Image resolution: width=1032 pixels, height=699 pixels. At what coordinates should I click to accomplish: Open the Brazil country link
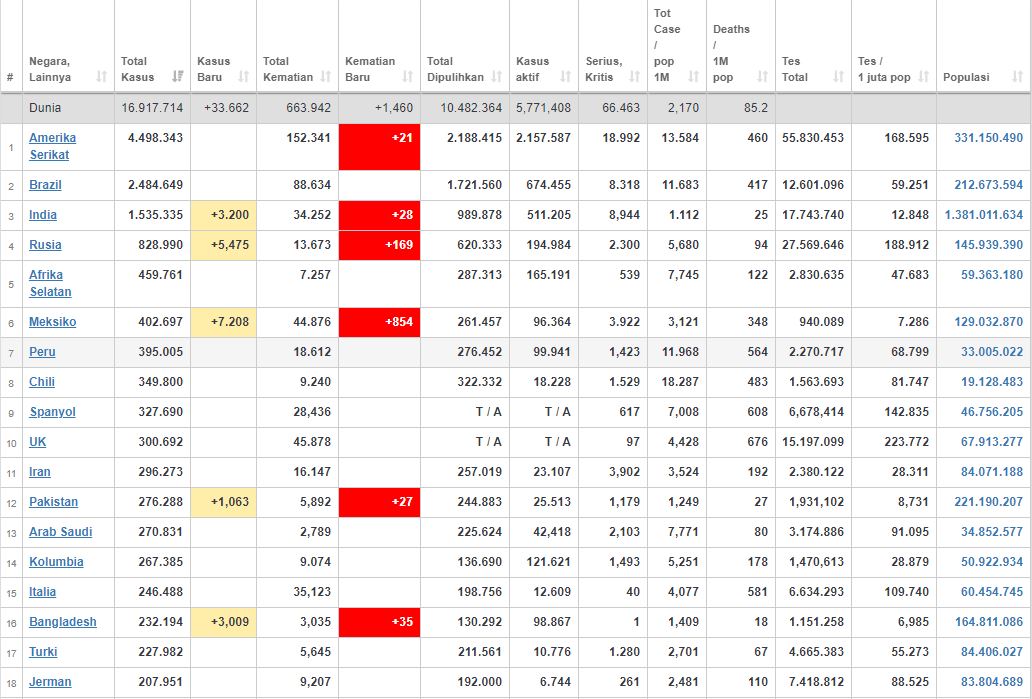tap(45, 185)
